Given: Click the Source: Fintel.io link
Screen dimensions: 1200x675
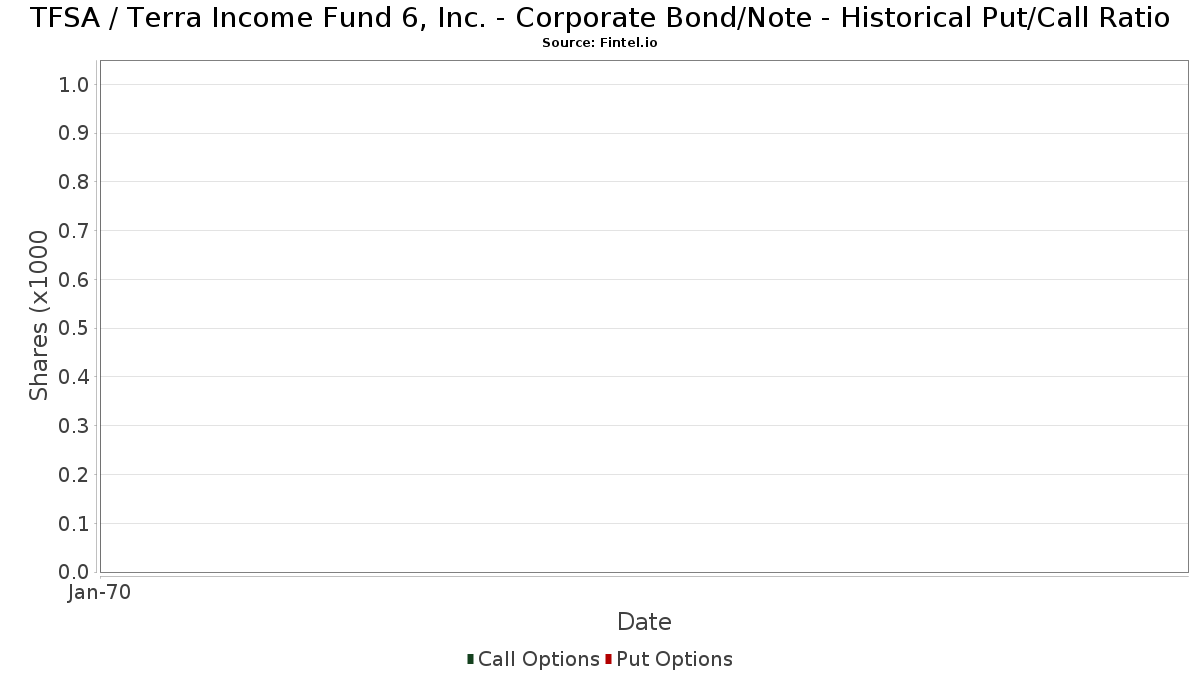Looking at the screenshot, I should click(599, 43).
